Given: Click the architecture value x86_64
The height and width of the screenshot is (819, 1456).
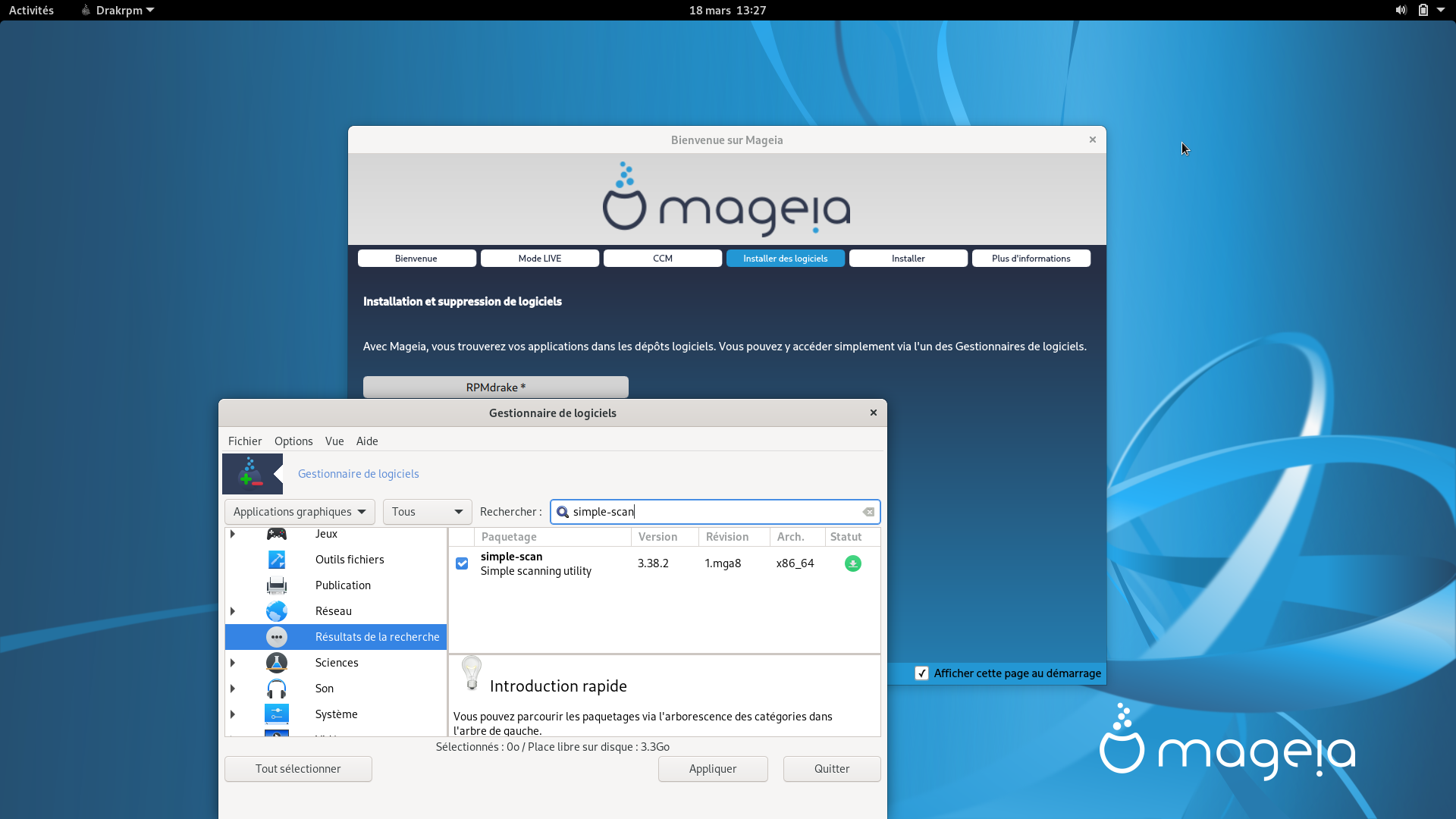Looking at the screenshot, I should 795,563.
